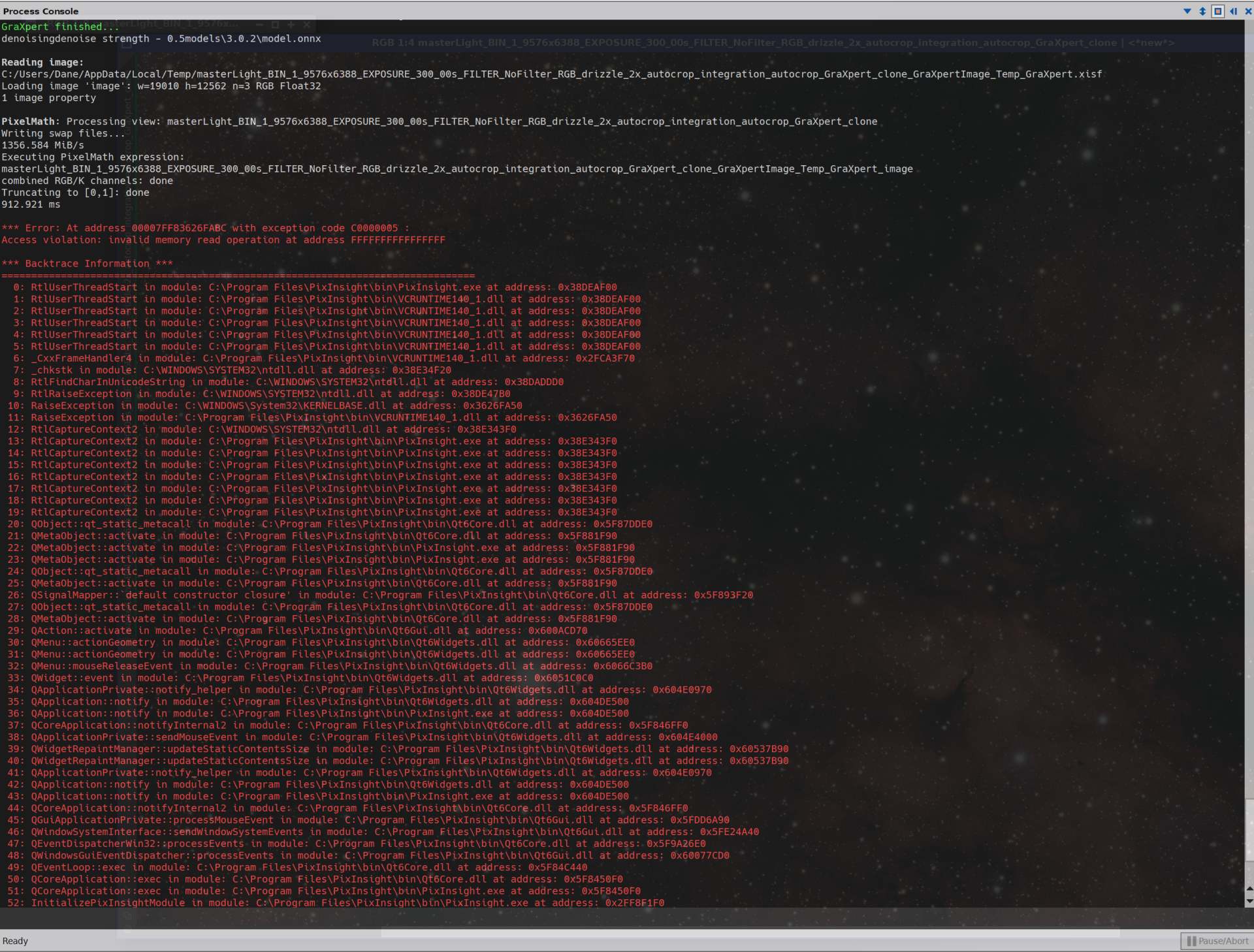Click backtrace line 6 _CxxFrameHandler4

coord(324,358)
